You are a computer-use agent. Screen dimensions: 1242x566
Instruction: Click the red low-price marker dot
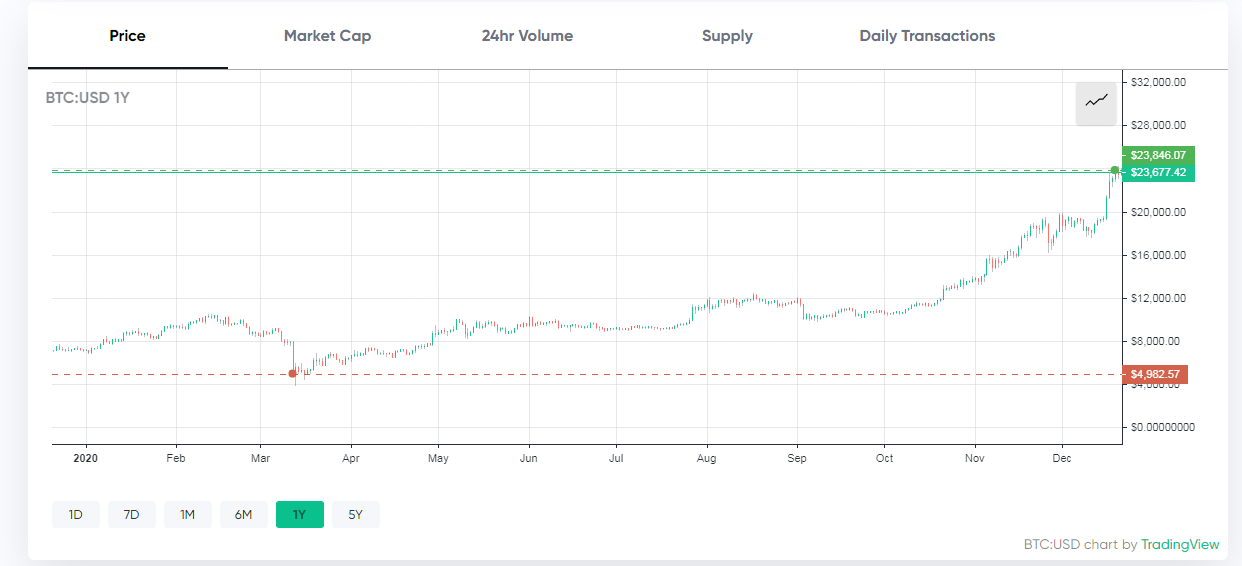(x=292, y=374)
